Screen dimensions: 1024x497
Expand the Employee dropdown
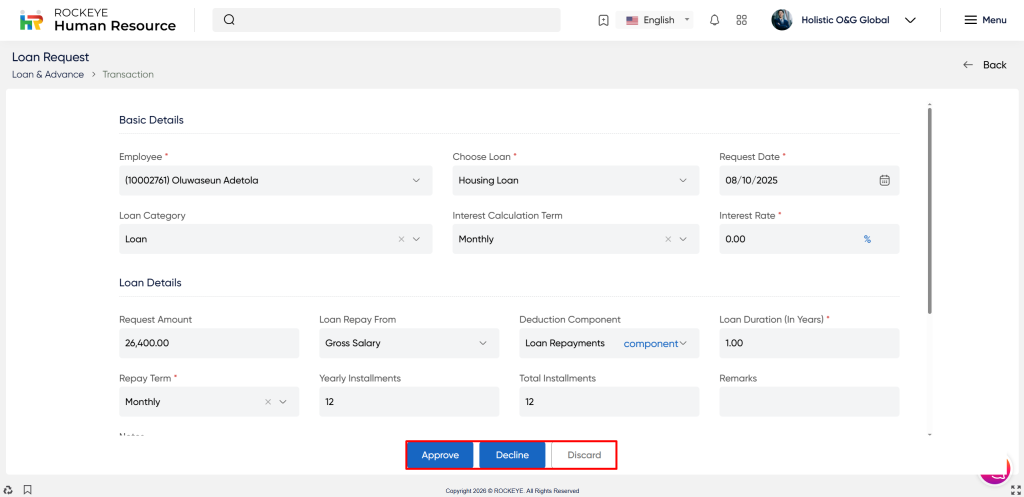coord(416,180)
